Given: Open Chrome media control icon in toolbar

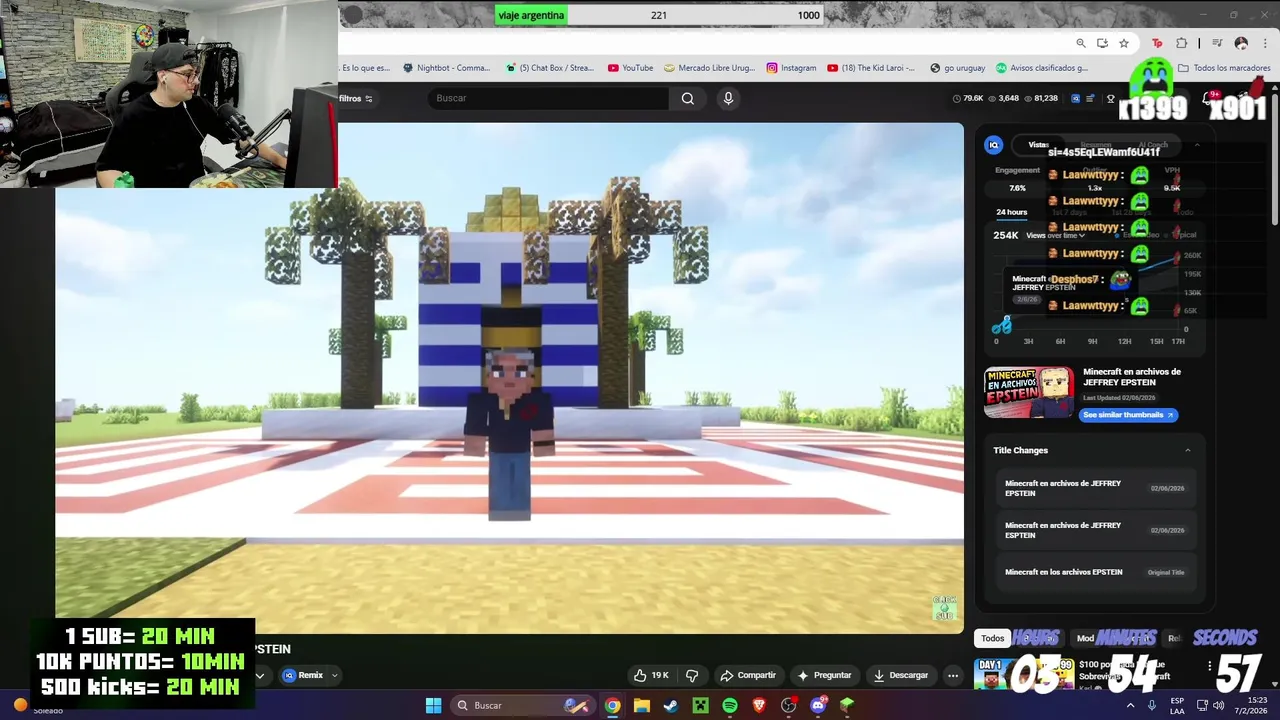Looking at the screenshot, I should (1217, 43).
